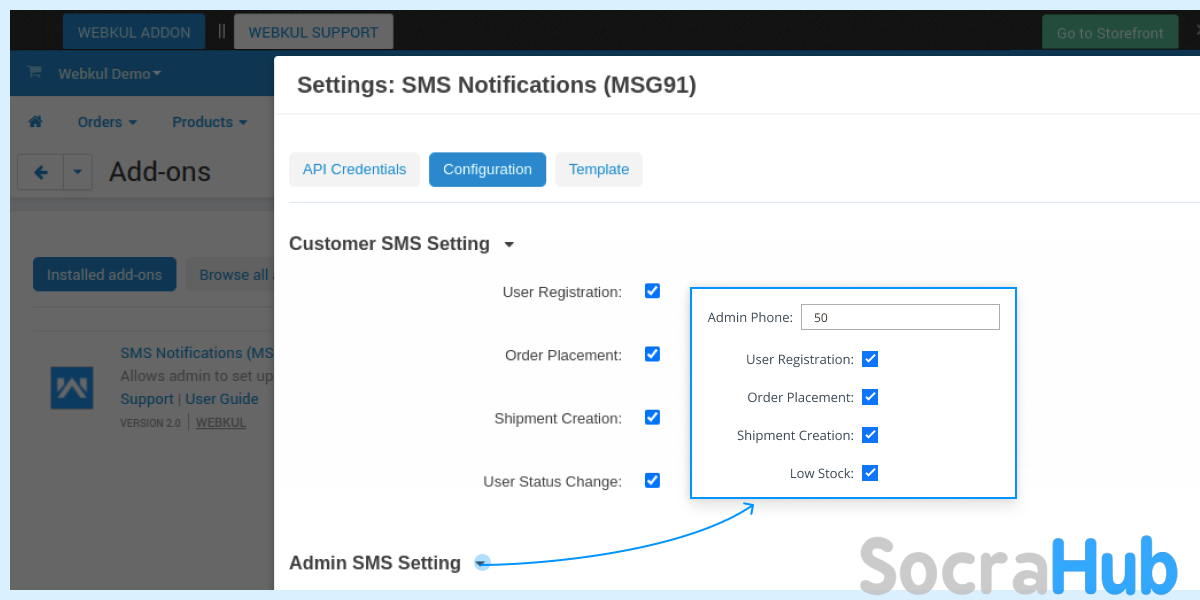The width and height of the screenshot is (1200, 600).
Task: Disable customer Shipment Creation checkbox
Action: point(652,417)
